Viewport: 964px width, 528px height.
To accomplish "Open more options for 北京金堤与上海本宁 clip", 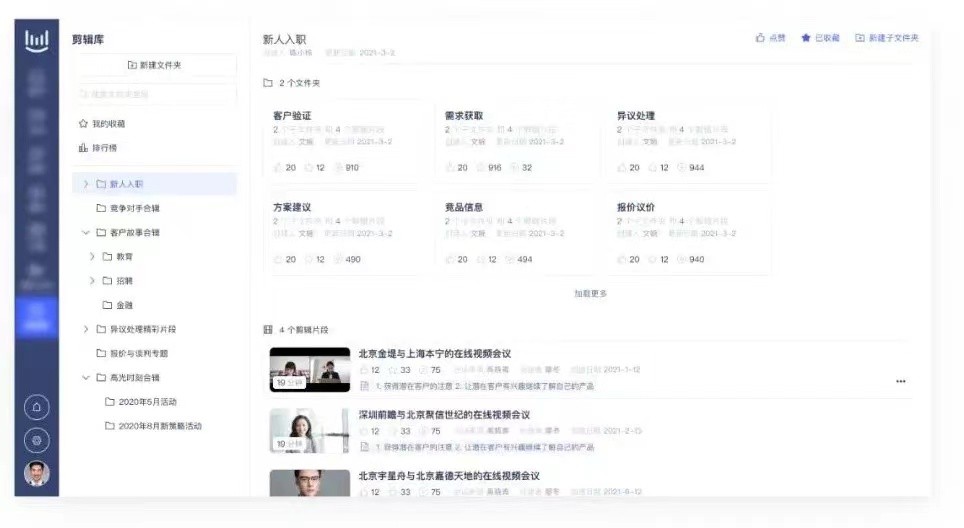I will tap(901, 381).
